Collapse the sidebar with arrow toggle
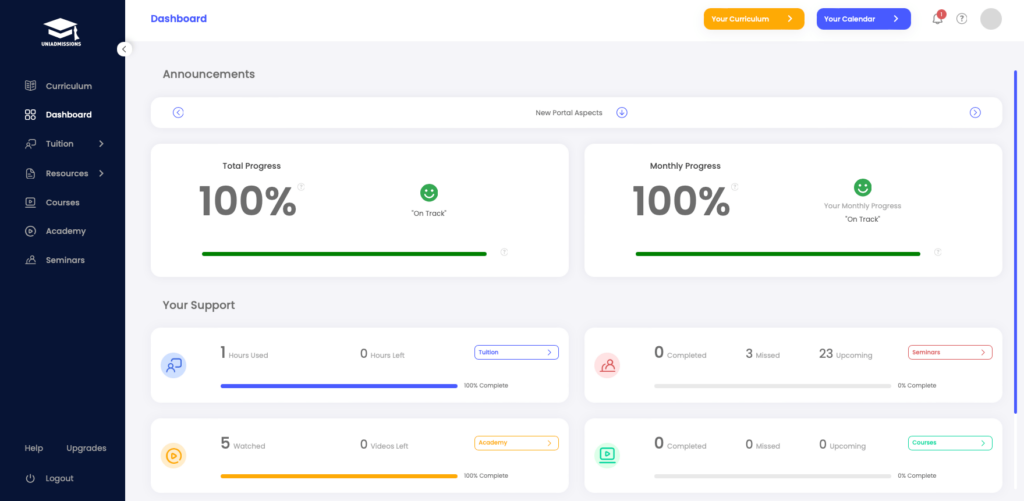The image size is (1024, 501). [124, 49]
